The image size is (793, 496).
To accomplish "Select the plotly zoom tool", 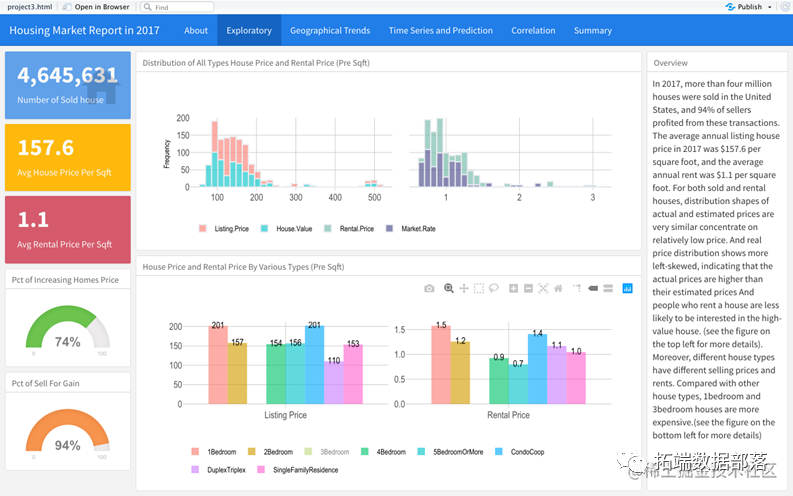I will (449, 288).
